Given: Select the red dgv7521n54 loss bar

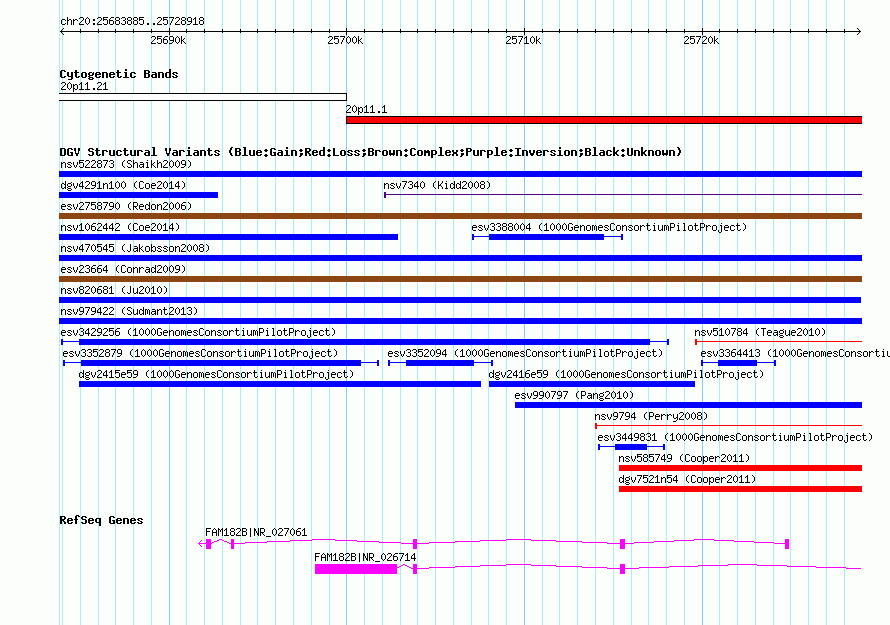Looking at the screenshot, I should click(740, 489).
